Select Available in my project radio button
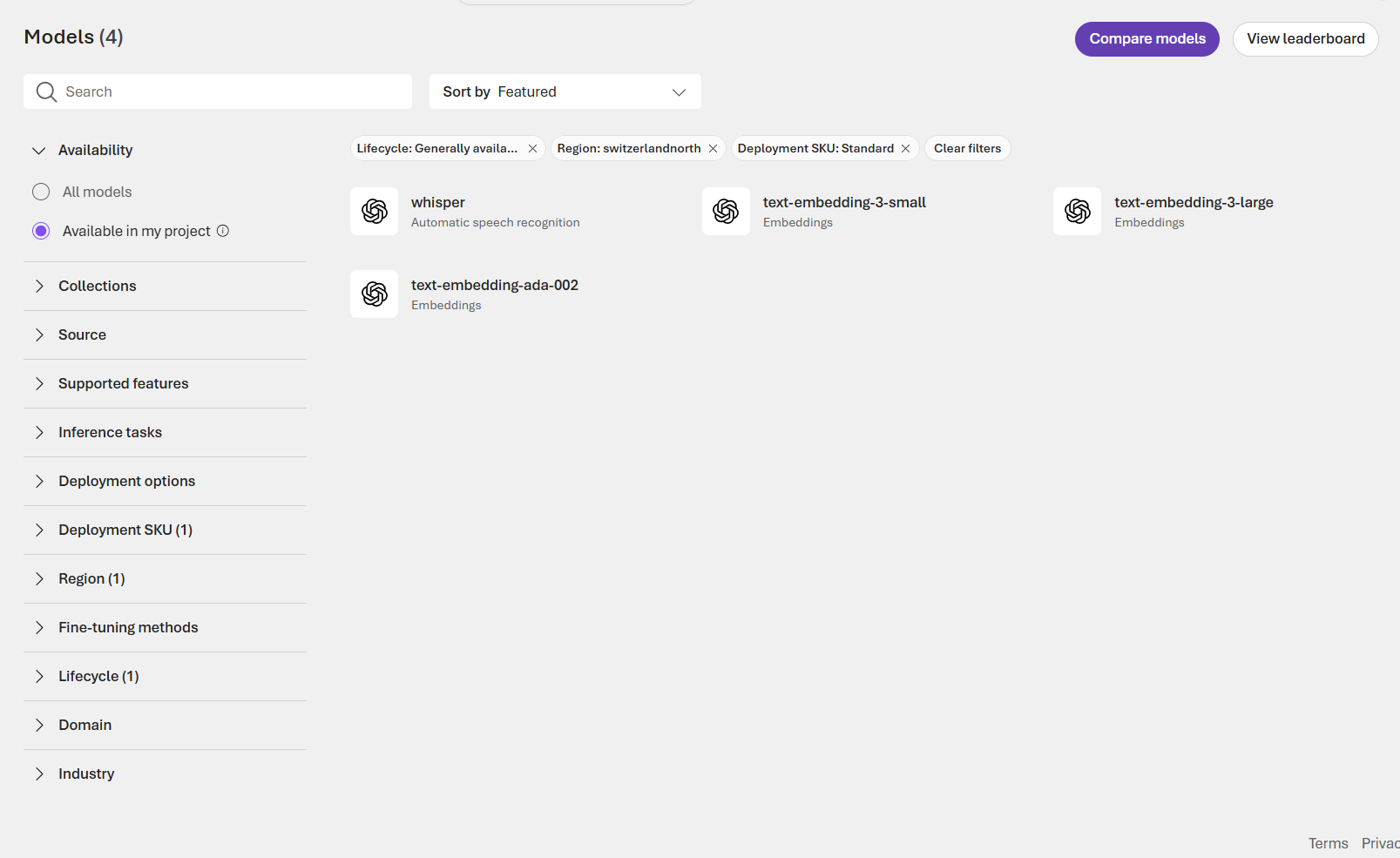 41,231
